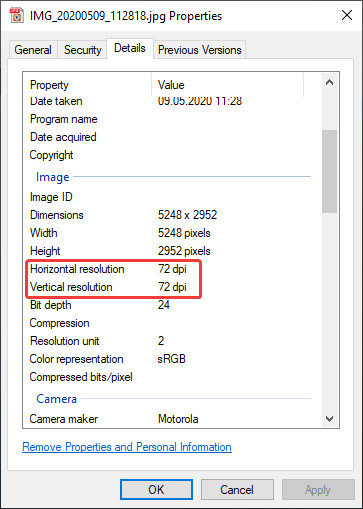Close the Properties dialog window
This screenshot has height=509, width=363.
coord(347,15)
